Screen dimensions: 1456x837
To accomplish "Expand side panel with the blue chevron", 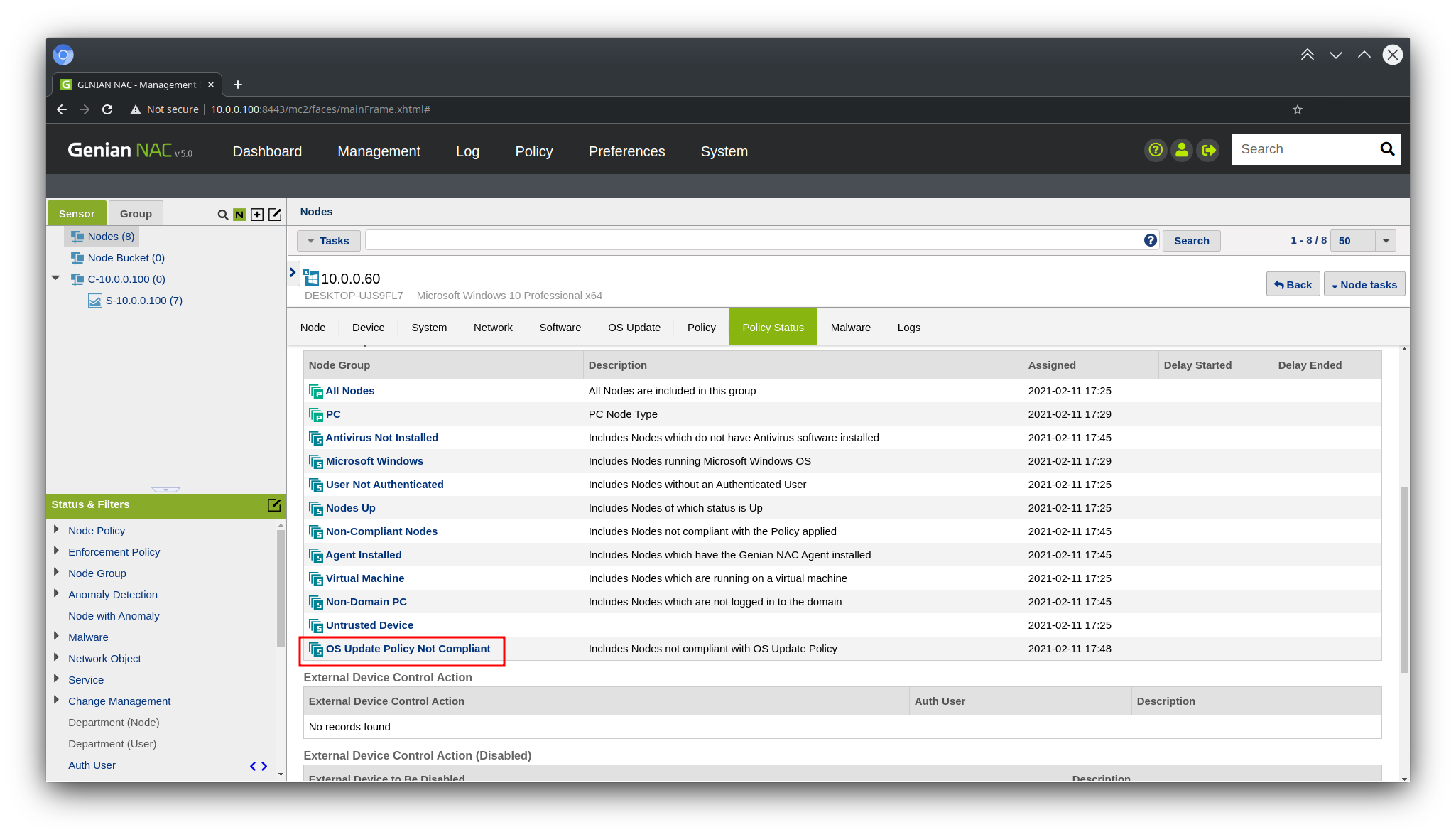I will pos(293,273).
